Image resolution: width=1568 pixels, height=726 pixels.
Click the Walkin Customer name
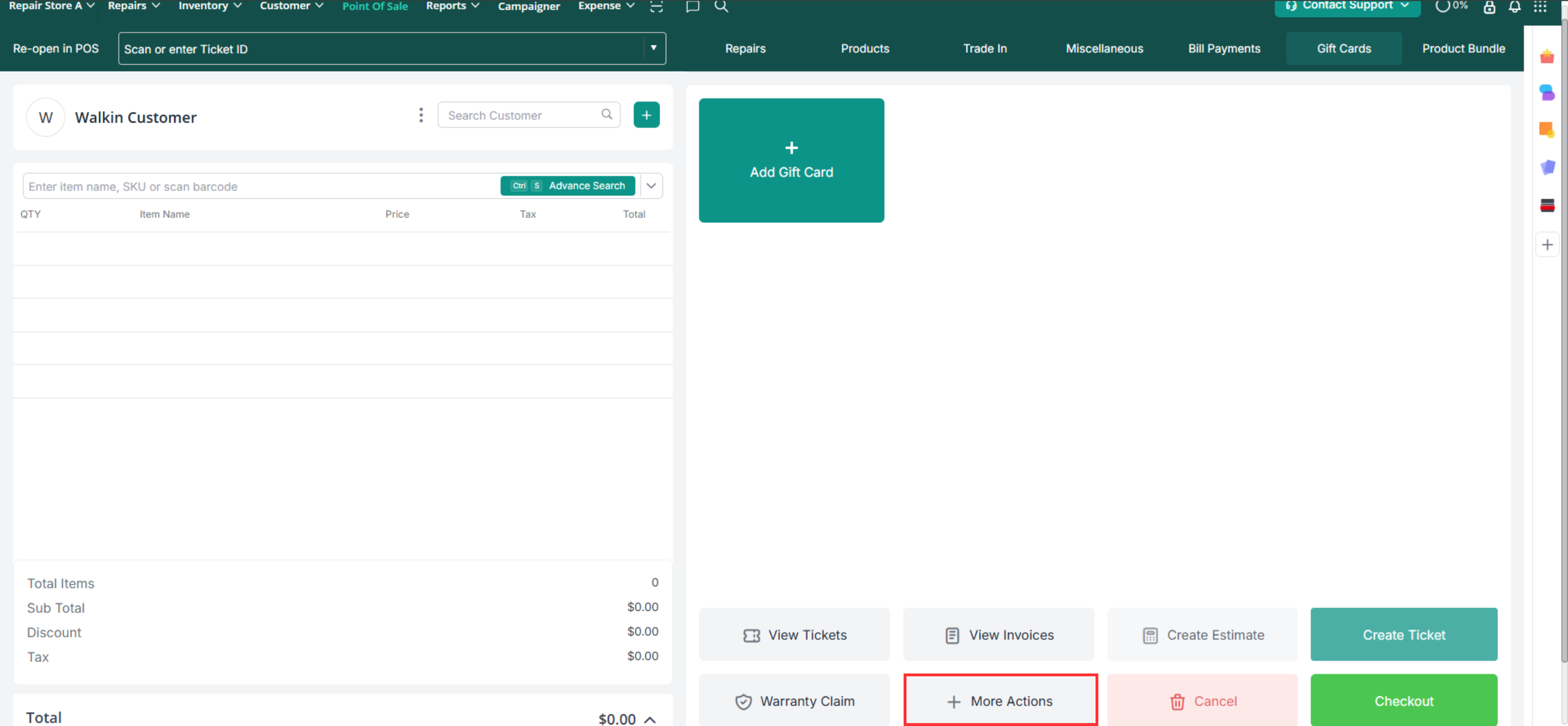pos(135,117)
